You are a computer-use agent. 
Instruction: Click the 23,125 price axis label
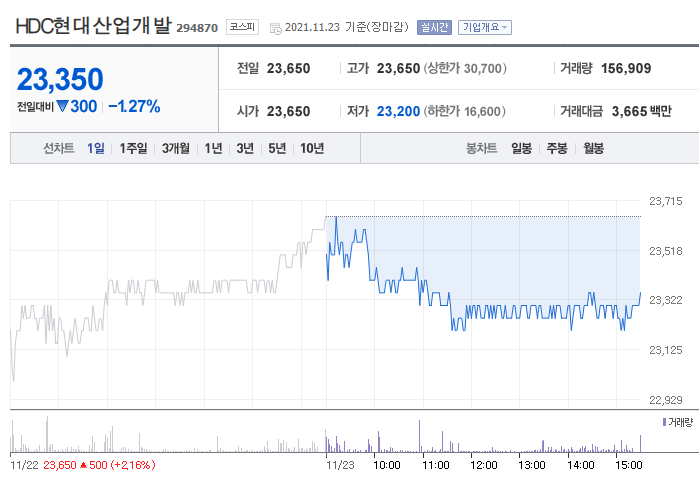pos(666,350)
